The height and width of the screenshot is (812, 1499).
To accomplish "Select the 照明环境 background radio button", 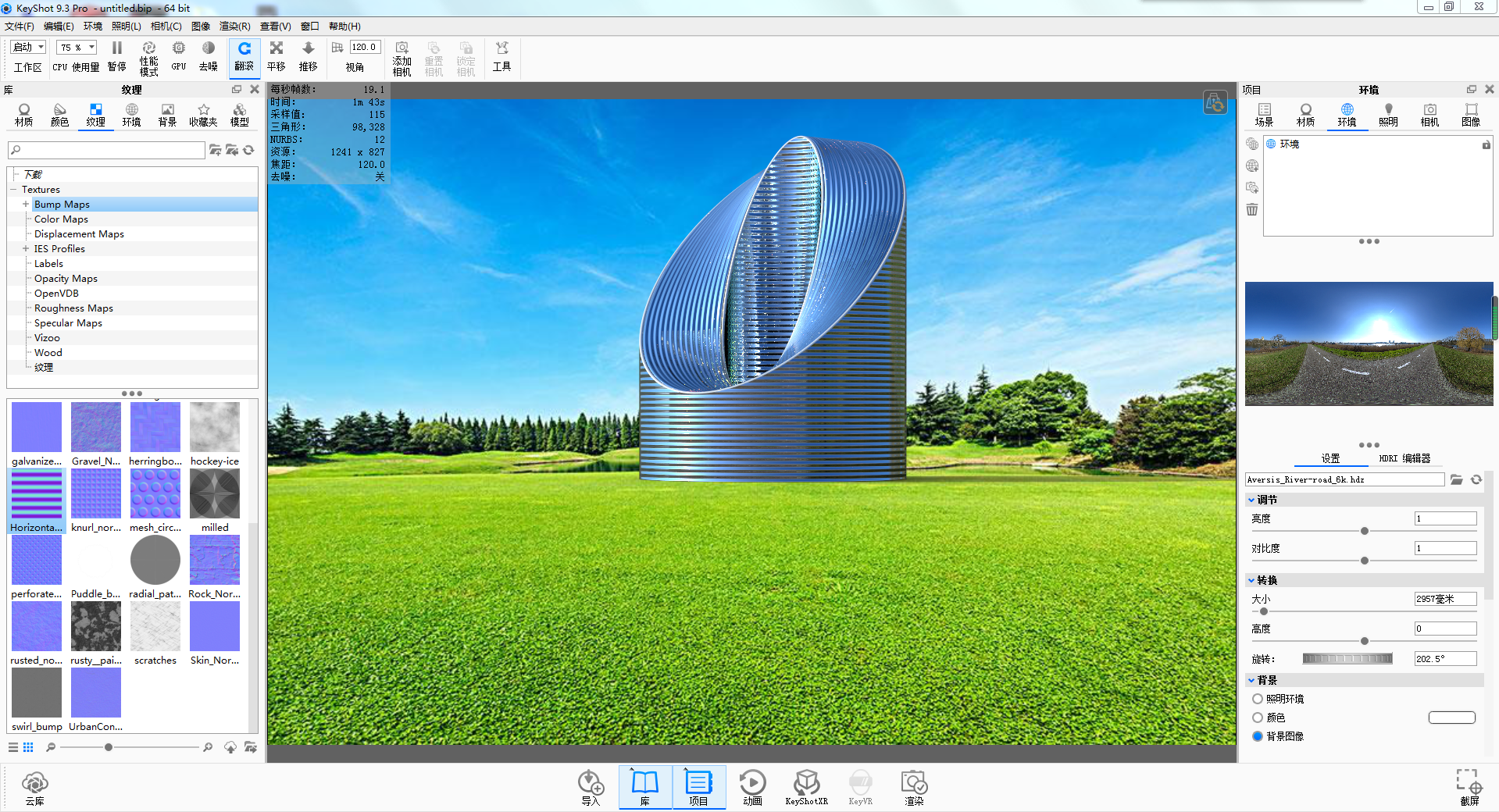I will [1258, 699].
